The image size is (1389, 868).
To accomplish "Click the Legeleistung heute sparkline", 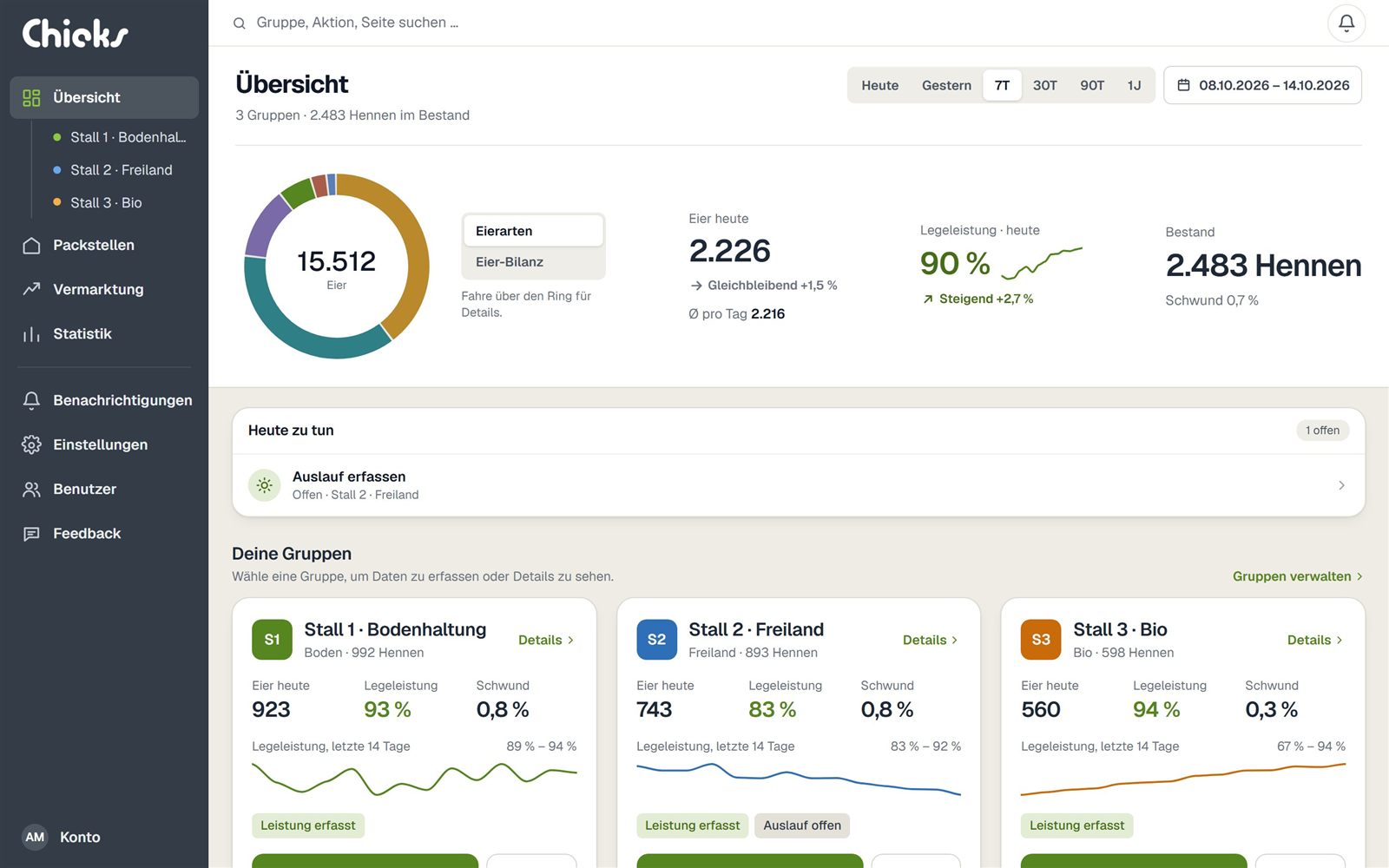I will coord(1042,263).
